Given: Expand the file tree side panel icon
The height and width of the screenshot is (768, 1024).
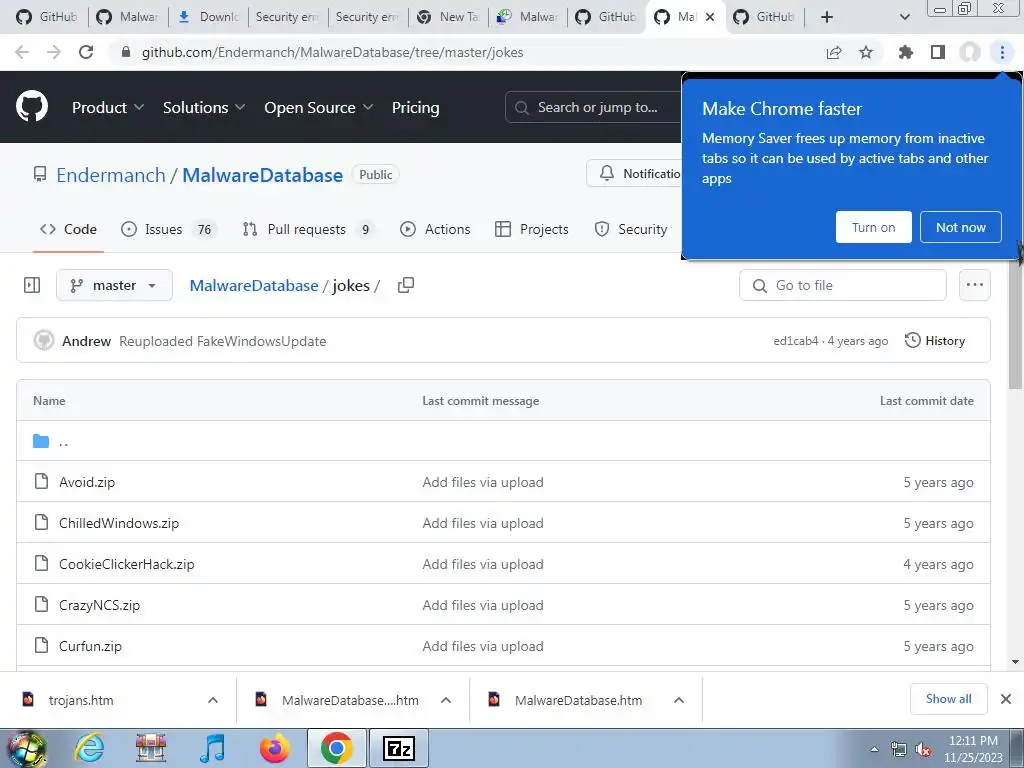Looking at the screenshot, I should 32,285.
